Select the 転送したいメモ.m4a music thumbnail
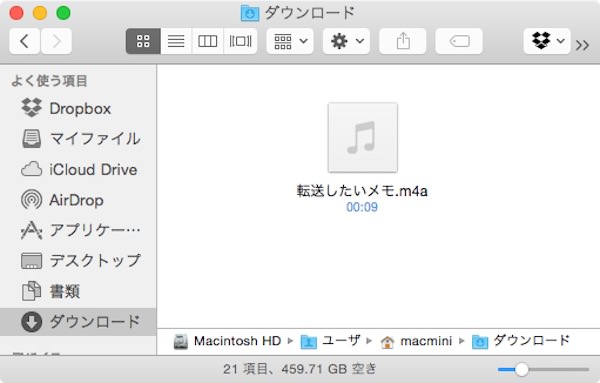 pos(362,138)
